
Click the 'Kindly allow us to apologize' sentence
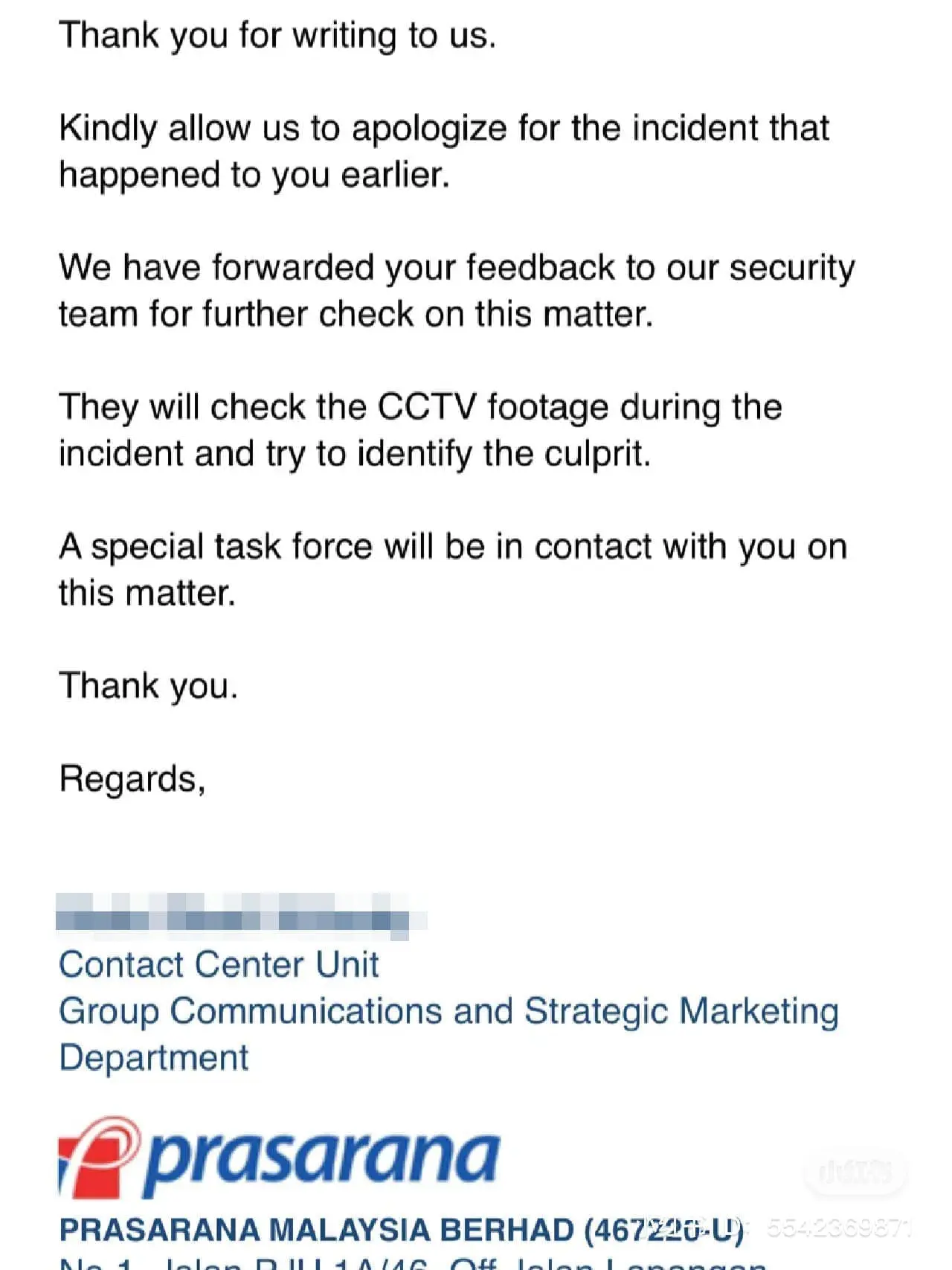point(444,128)
